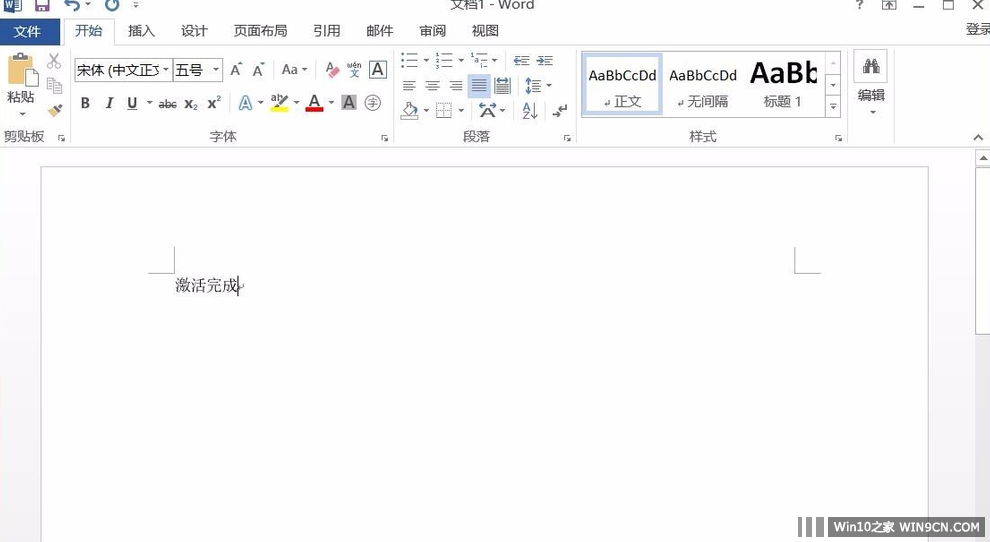Click the multilevel list icon
This screenshot has width=990, height=542.
479,60
